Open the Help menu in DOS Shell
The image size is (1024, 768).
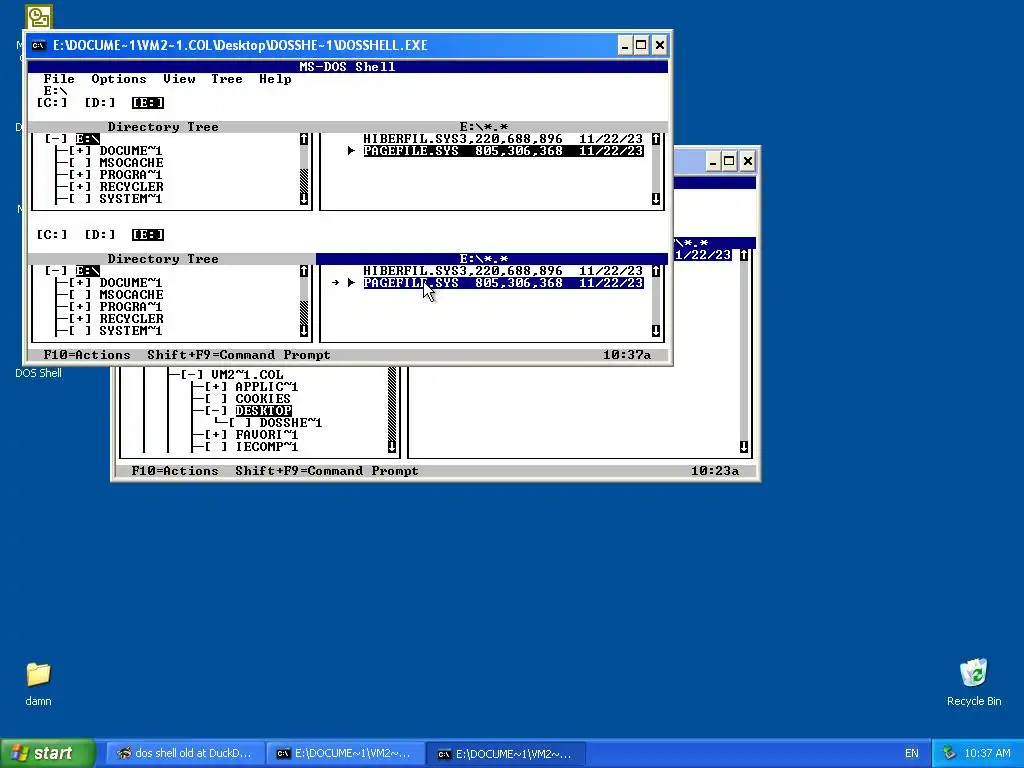(275, 79)
